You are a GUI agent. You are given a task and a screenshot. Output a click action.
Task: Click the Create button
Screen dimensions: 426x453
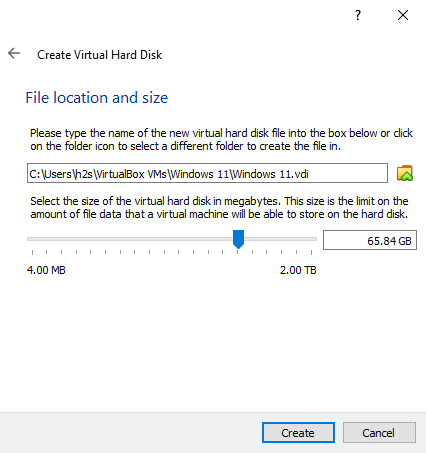(x=298, y=433)
